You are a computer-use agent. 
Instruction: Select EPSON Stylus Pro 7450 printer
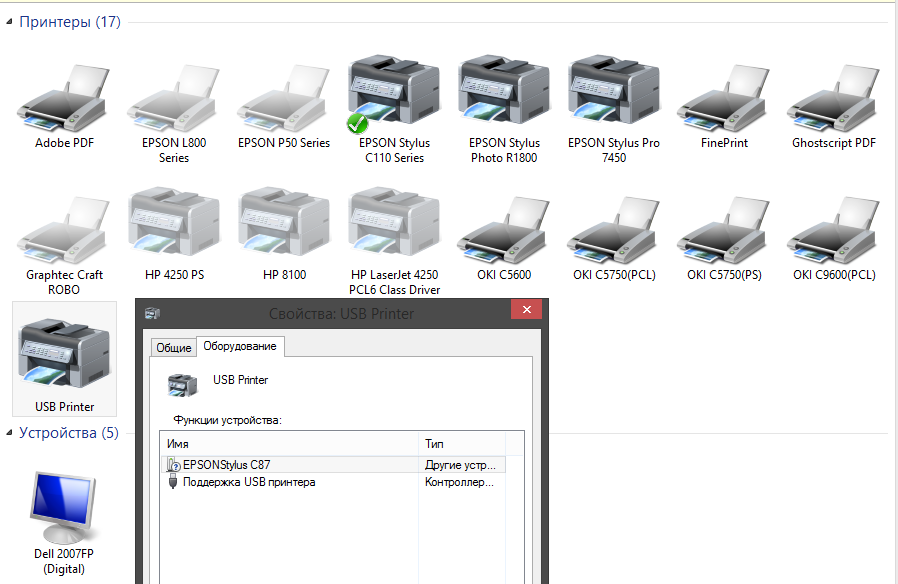(x=614, y=89)
